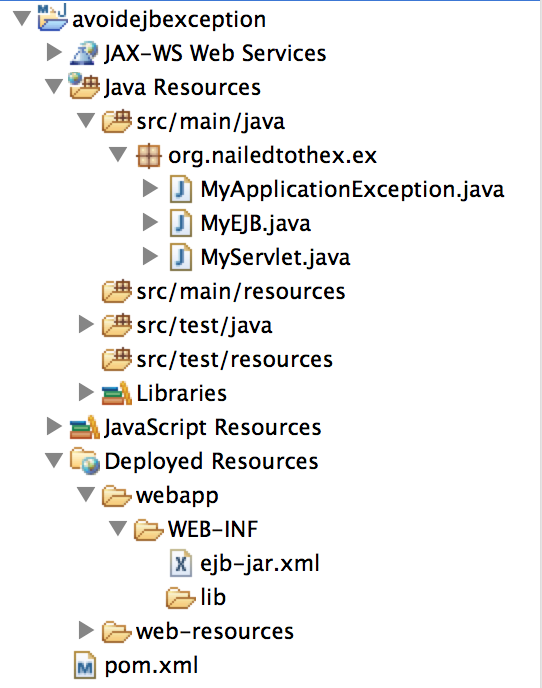The width and height of the screenshot is (542, 688).
Task: Select the JavaScript Resources entry
Action: tap(213, 427)
